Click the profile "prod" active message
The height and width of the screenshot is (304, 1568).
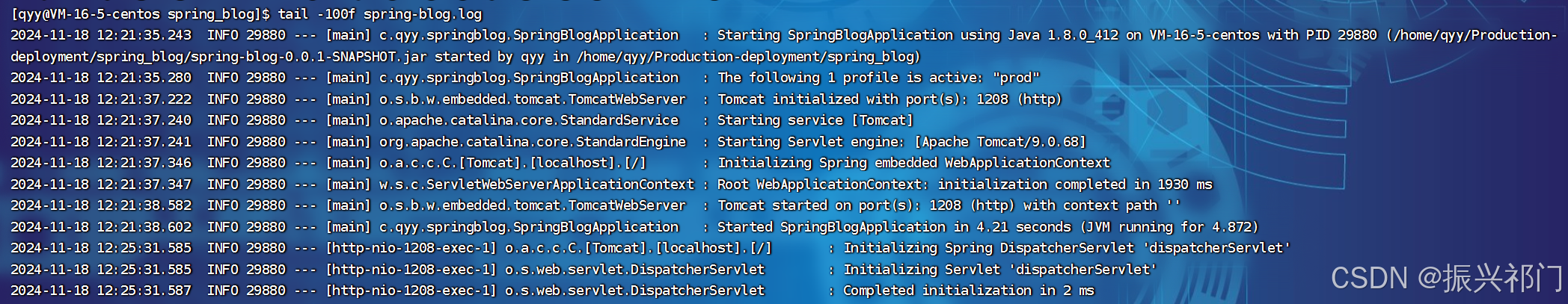pos(878,78)
